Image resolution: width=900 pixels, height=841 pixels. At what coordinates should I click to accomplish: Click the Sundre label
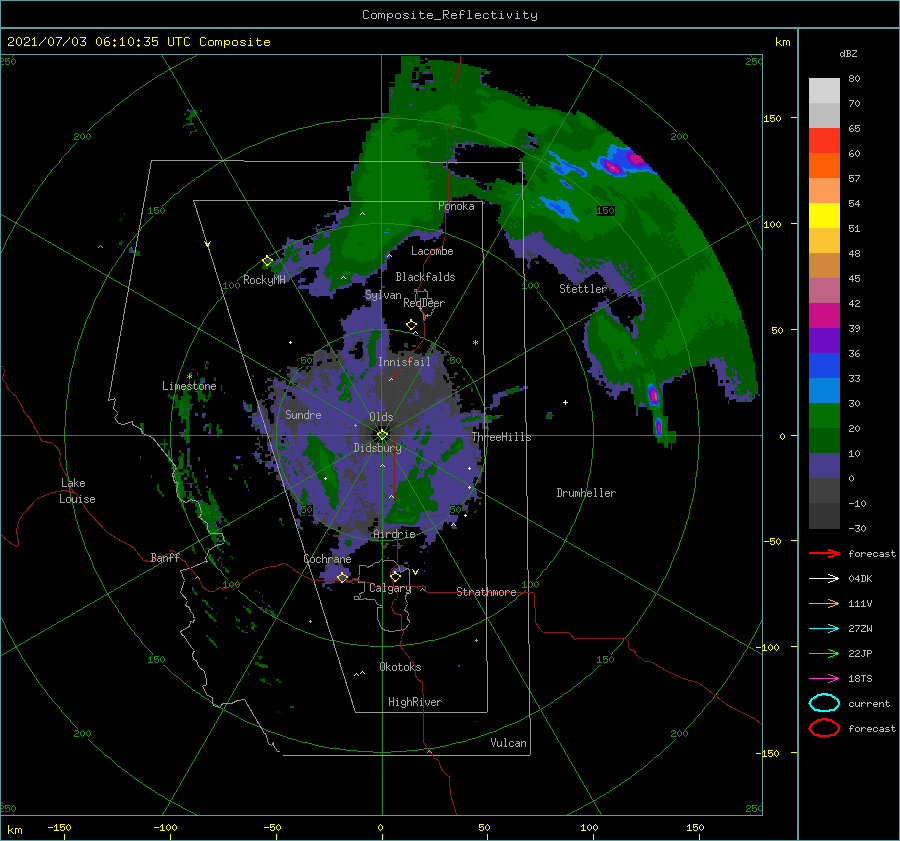point(303,414)
